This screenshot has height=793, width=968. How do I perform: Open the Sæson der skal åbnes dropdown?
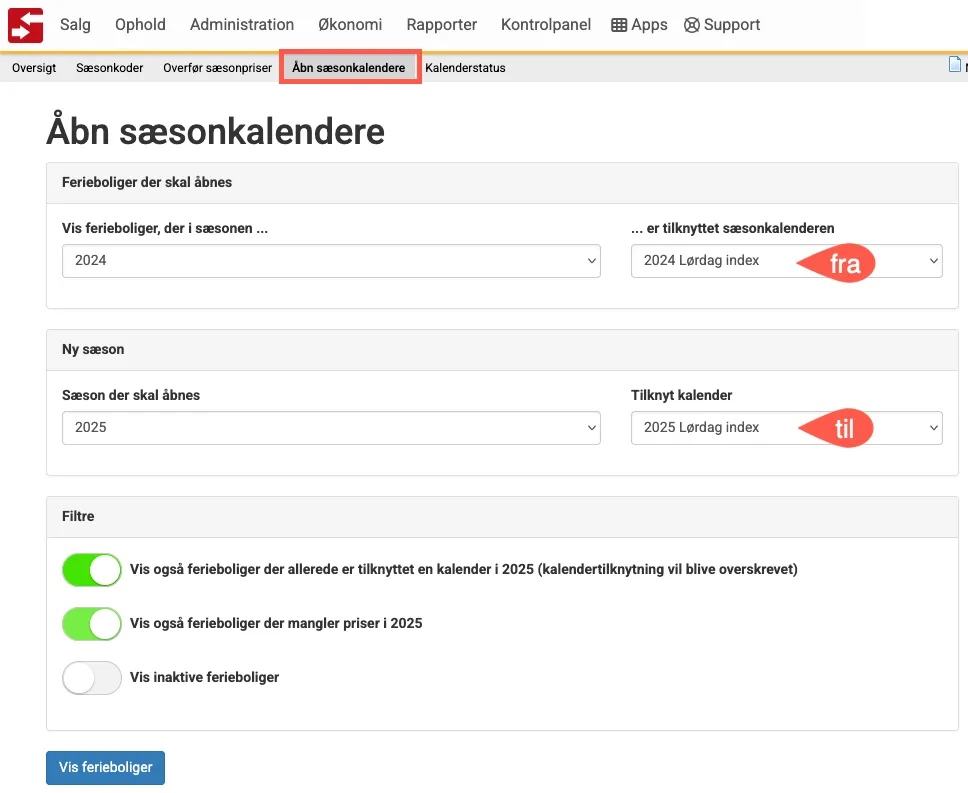point(331,428)
